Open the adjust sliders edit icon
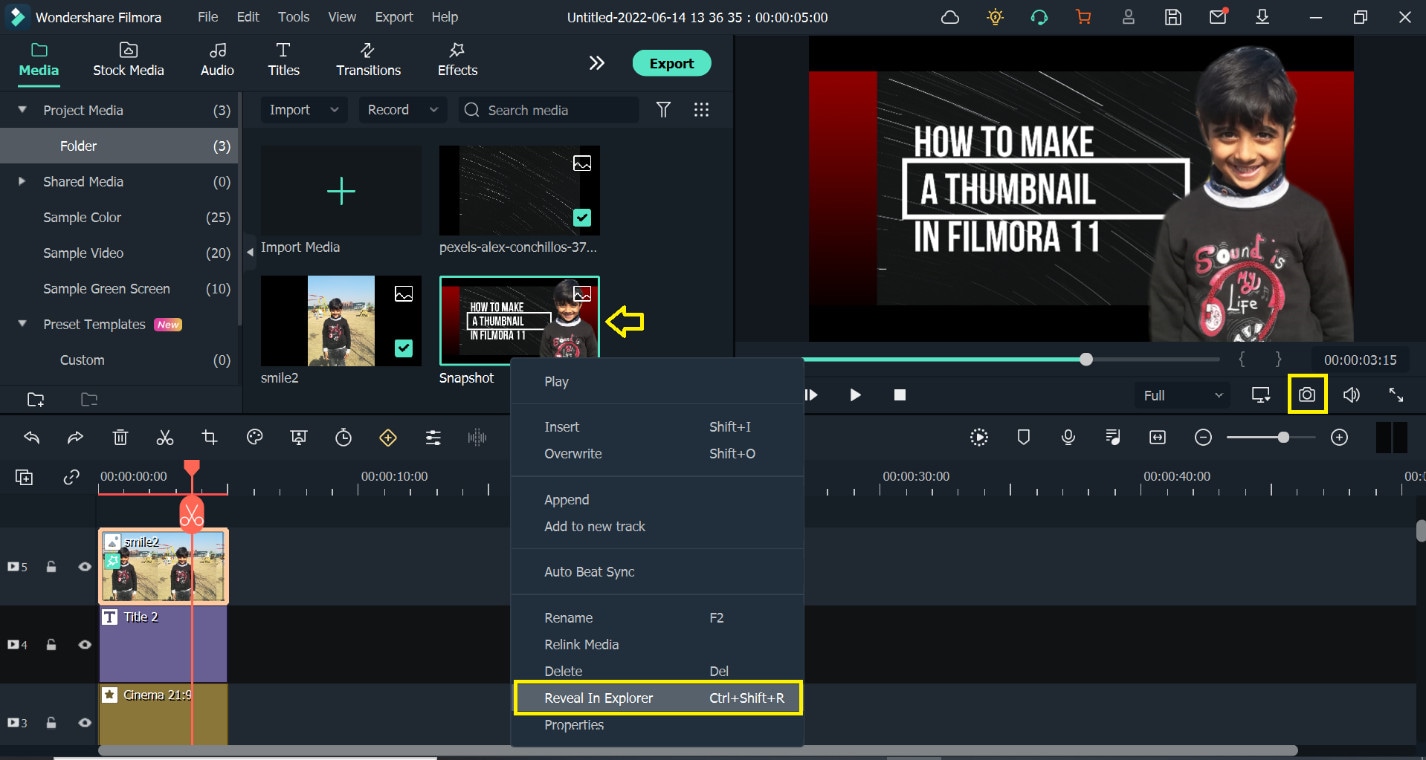The width and height of the screenshot is (1426, 760). [x=433, y=437]
